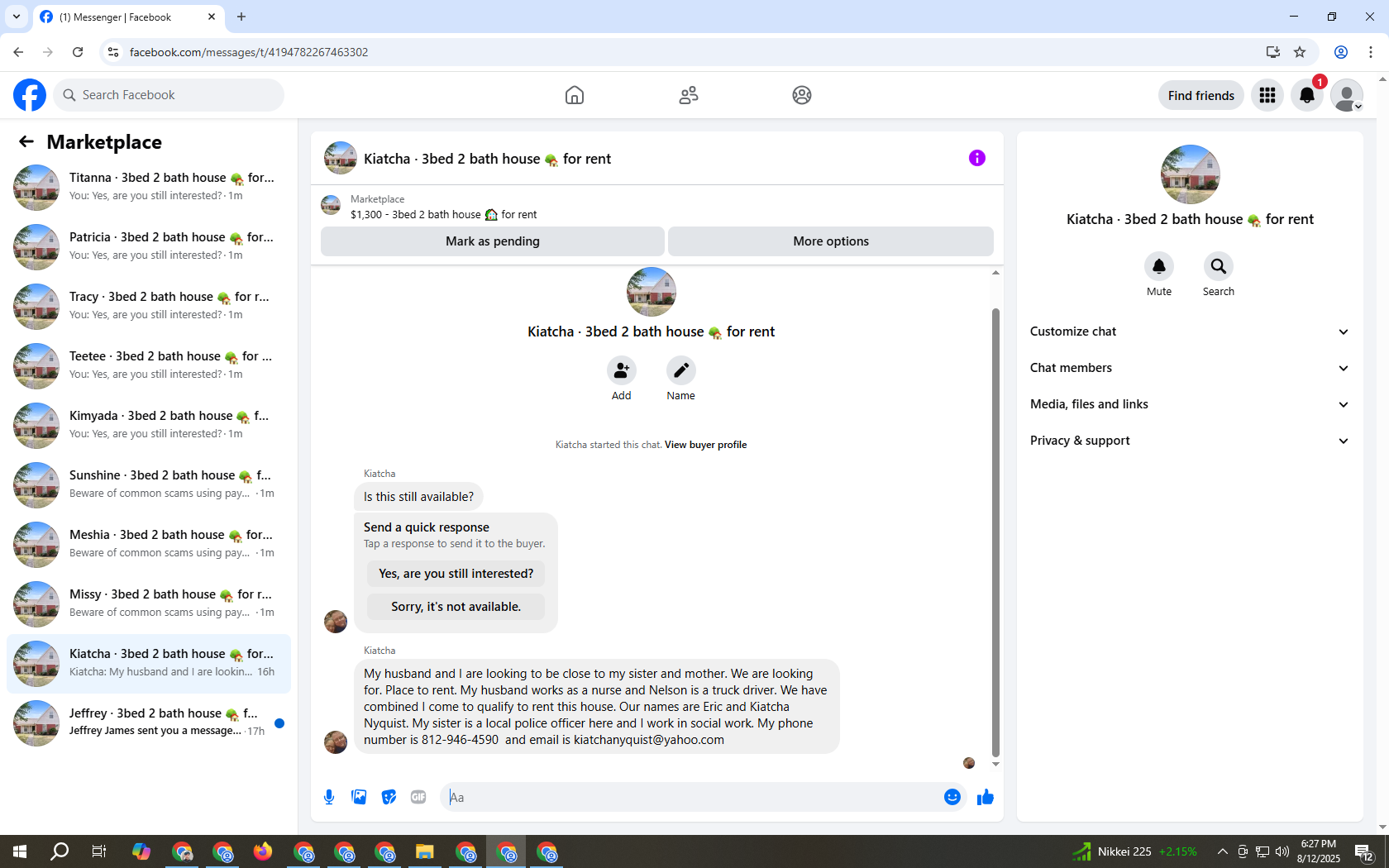This screenshot has width=1389, height=868.
Task: Send a thumbs up like
Action: (986, 797)
